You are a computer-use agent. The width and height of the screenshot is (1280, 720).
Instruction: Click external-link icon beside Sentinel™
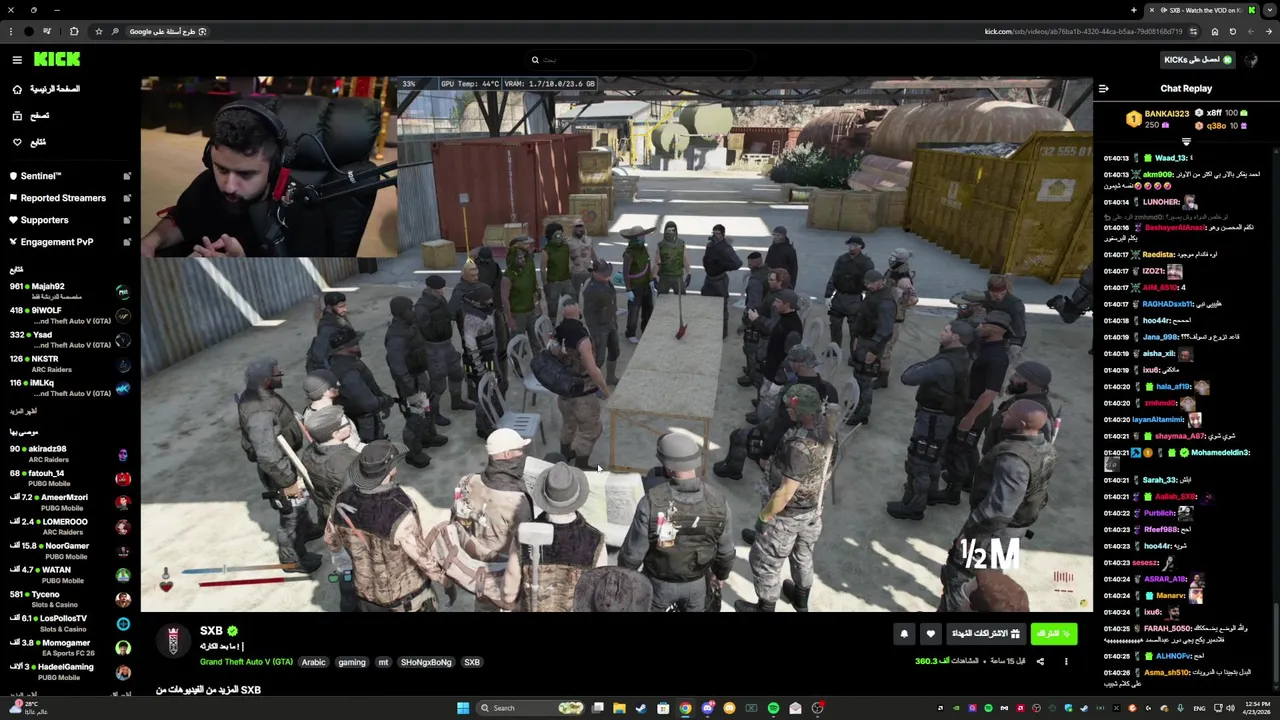pyautogui.click(x=127, y=176)
